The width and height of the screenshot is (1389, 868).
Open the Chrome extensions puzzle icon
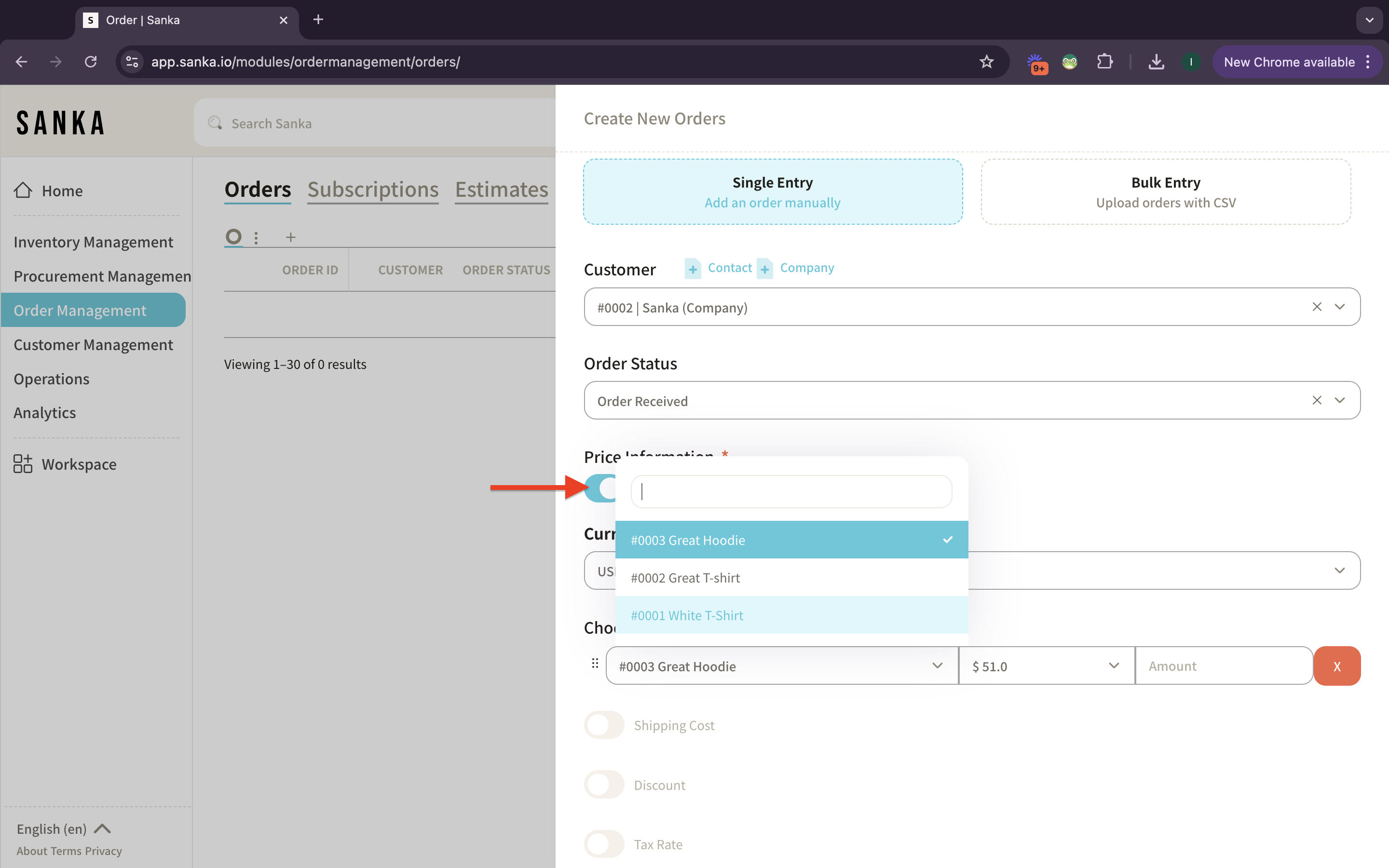click(1104, 62)
